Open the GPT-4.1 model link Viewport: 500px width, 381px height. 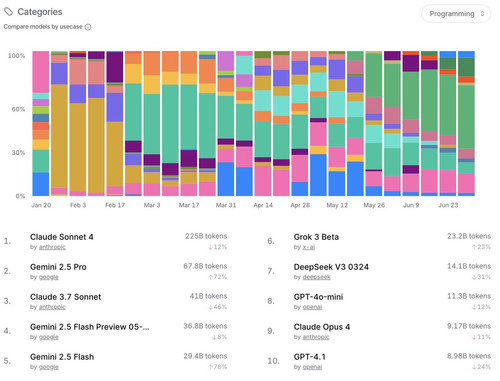click(310, 357)
